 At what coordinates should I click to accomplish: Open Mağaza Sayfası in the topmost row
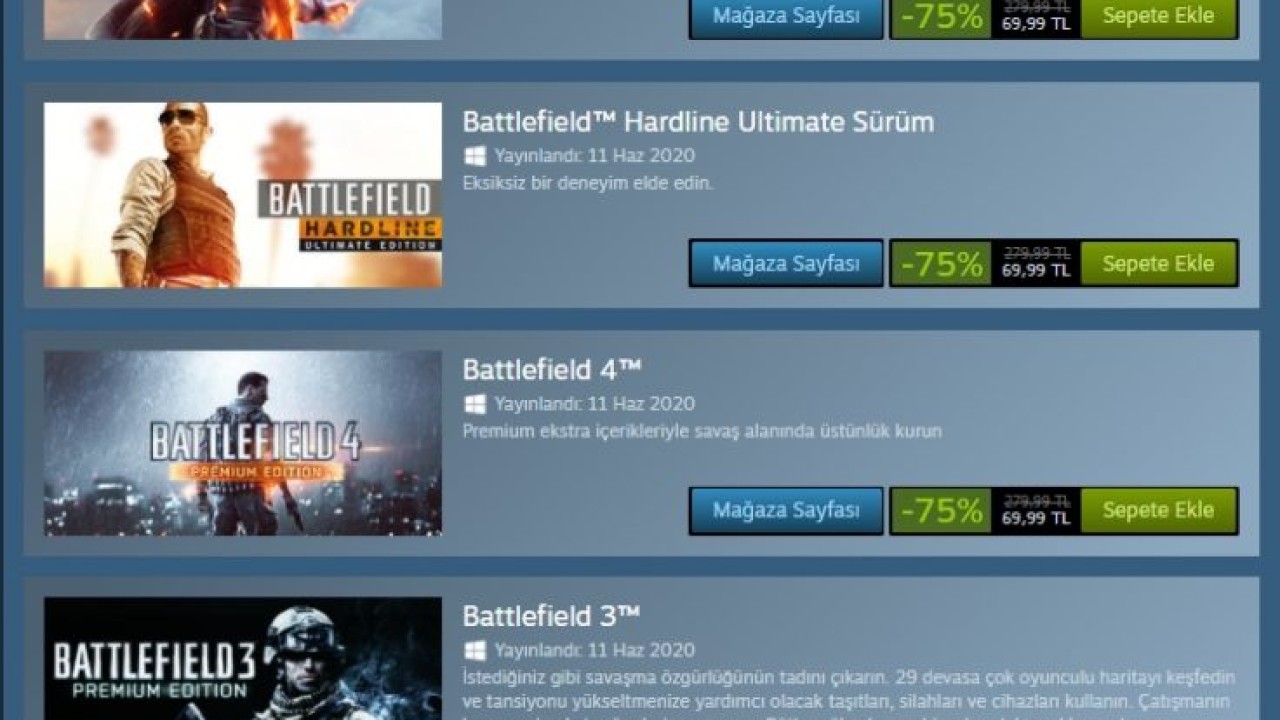[786, 18]
